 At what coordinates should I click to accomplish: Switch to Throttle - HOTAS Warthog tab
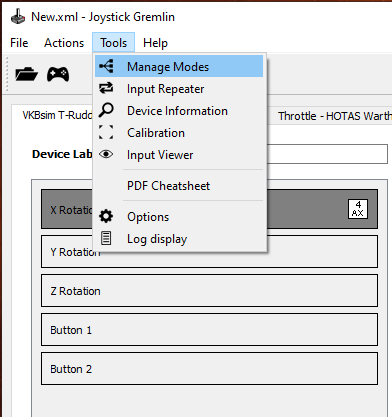click(x=335, y=116)
